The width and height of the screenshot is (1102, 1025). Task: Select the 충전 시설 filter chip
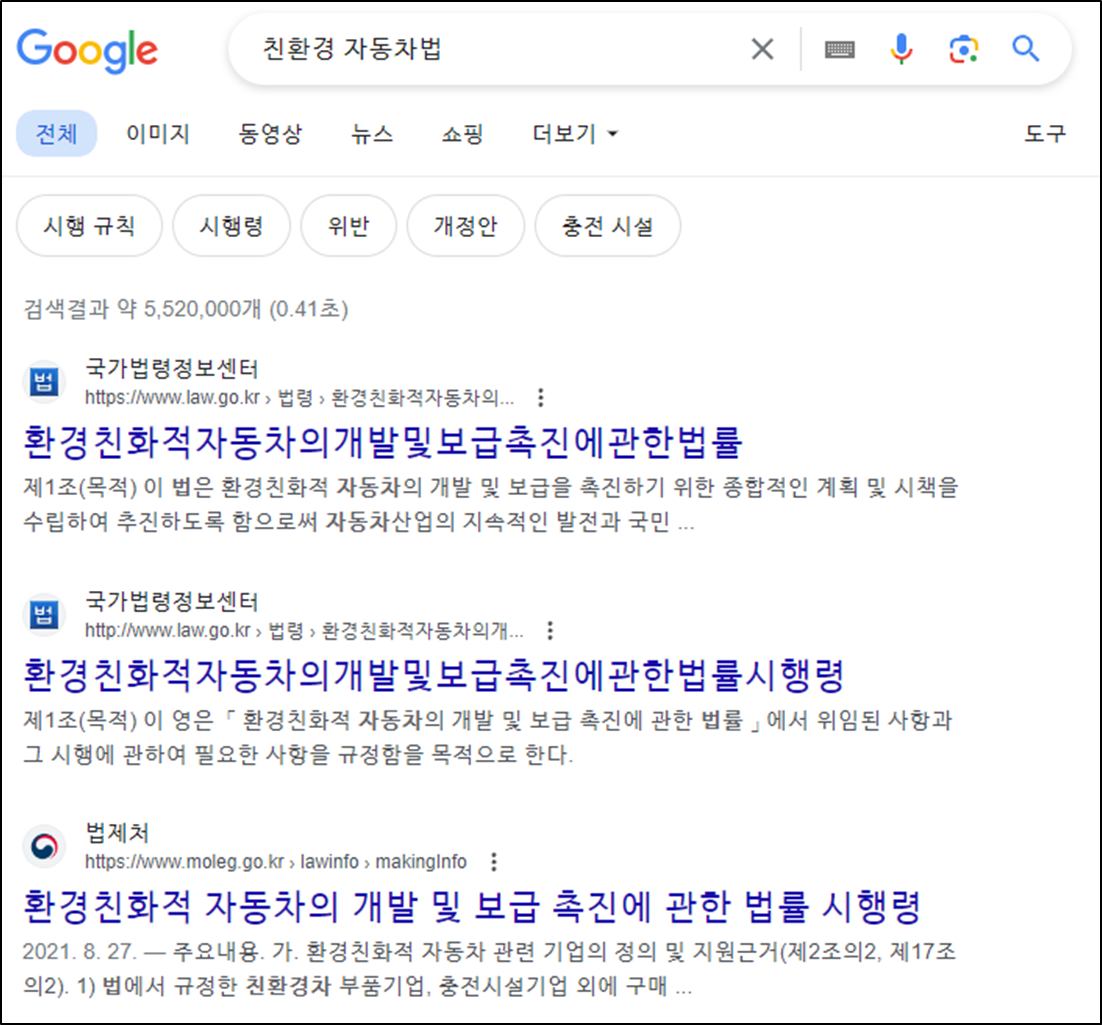[x=607, y=226]
